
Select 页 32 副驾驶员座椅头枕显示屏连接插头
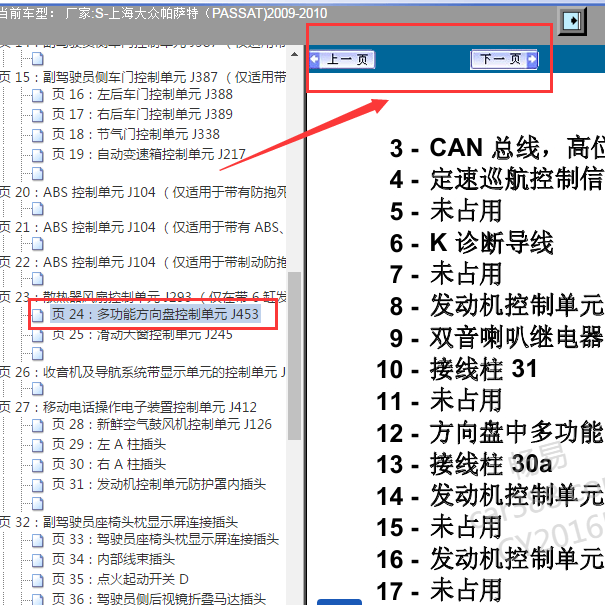119,522
